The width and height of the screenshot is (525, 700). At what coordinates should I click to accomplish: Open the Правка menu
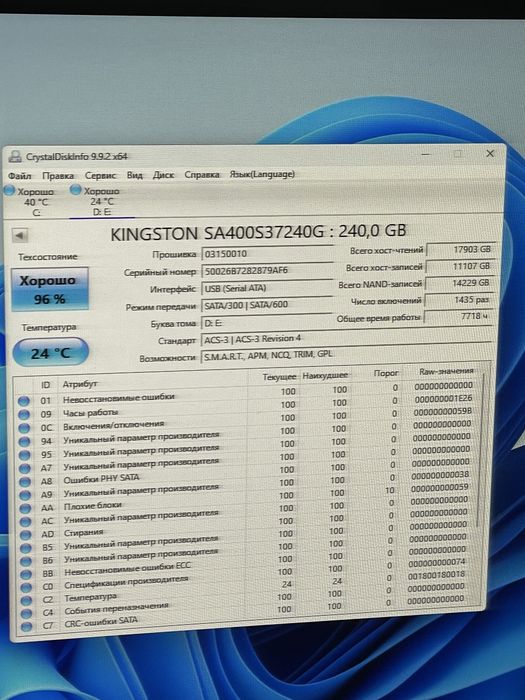[58, 176]
